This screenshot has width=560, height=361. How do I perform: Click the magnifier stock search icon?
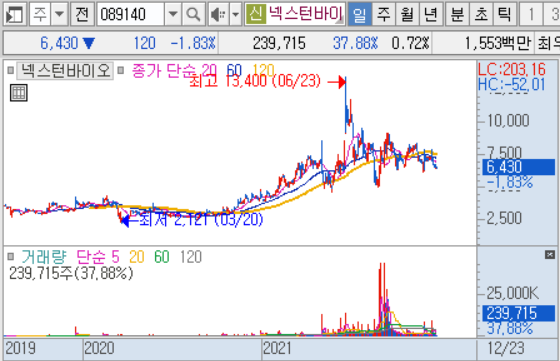(193, 14)
